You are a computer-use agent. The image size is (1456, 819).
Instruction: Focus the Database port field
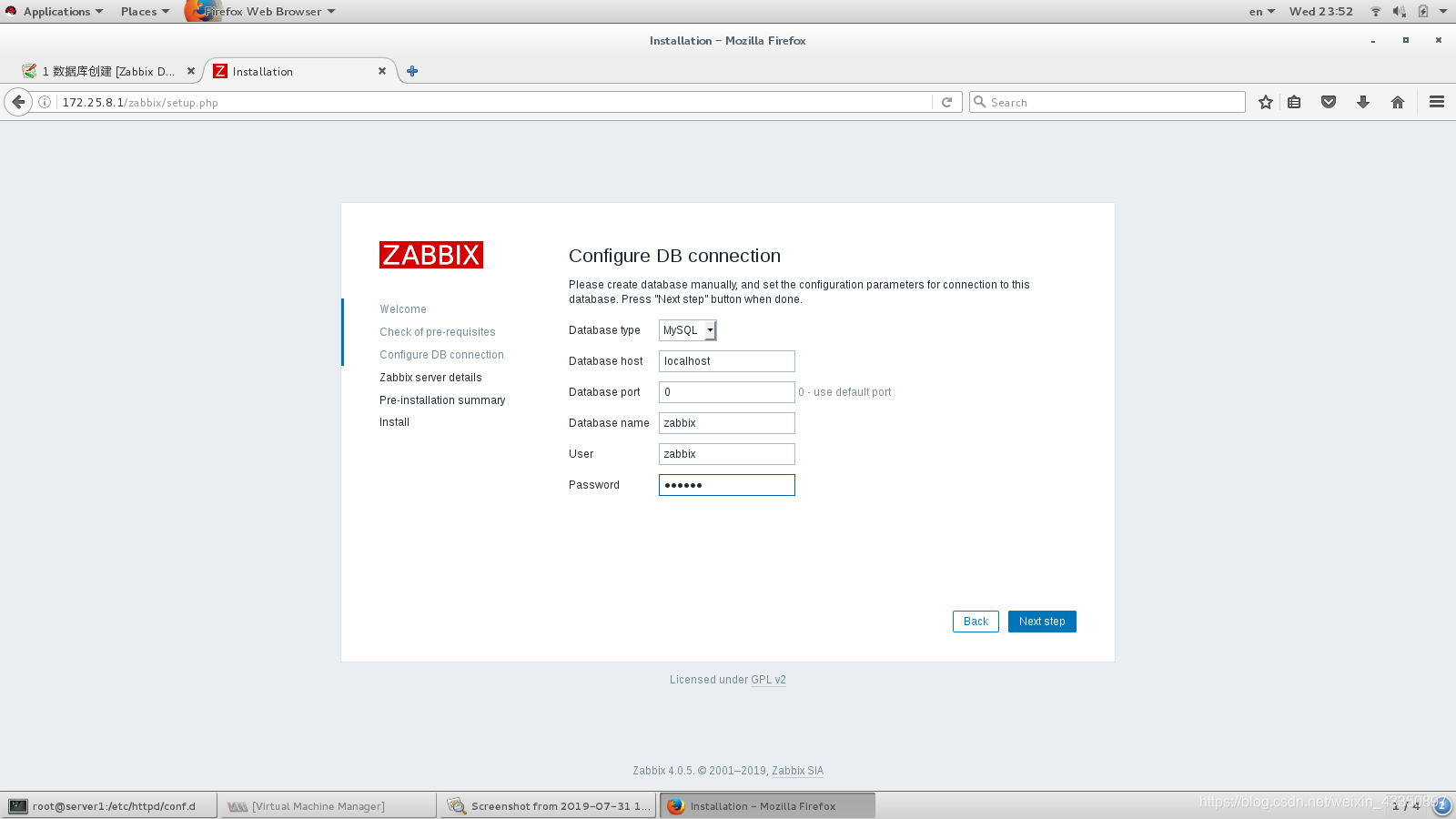click(727, 392)
